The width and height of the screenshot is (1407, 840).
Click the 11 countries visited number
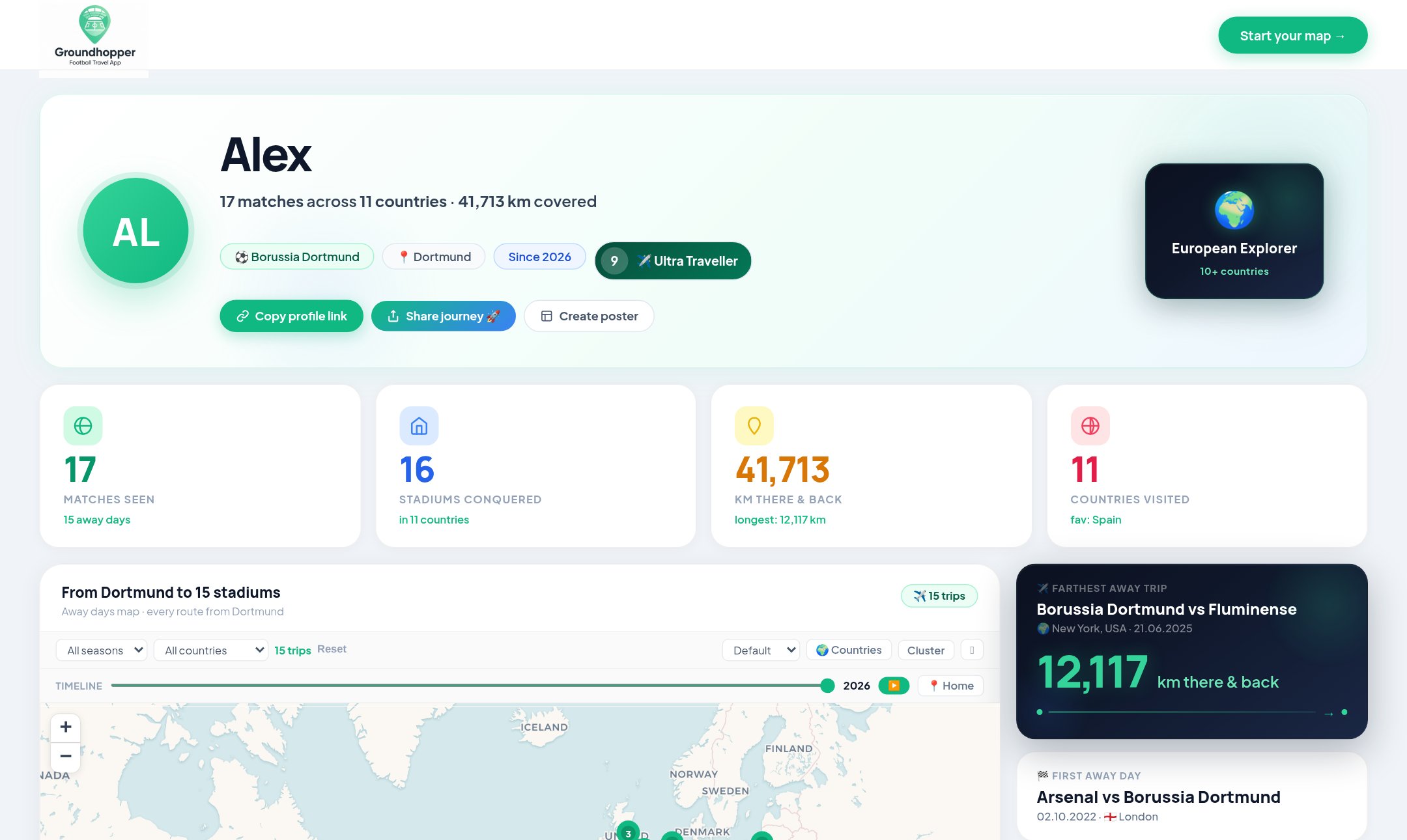pos(1085,469)
